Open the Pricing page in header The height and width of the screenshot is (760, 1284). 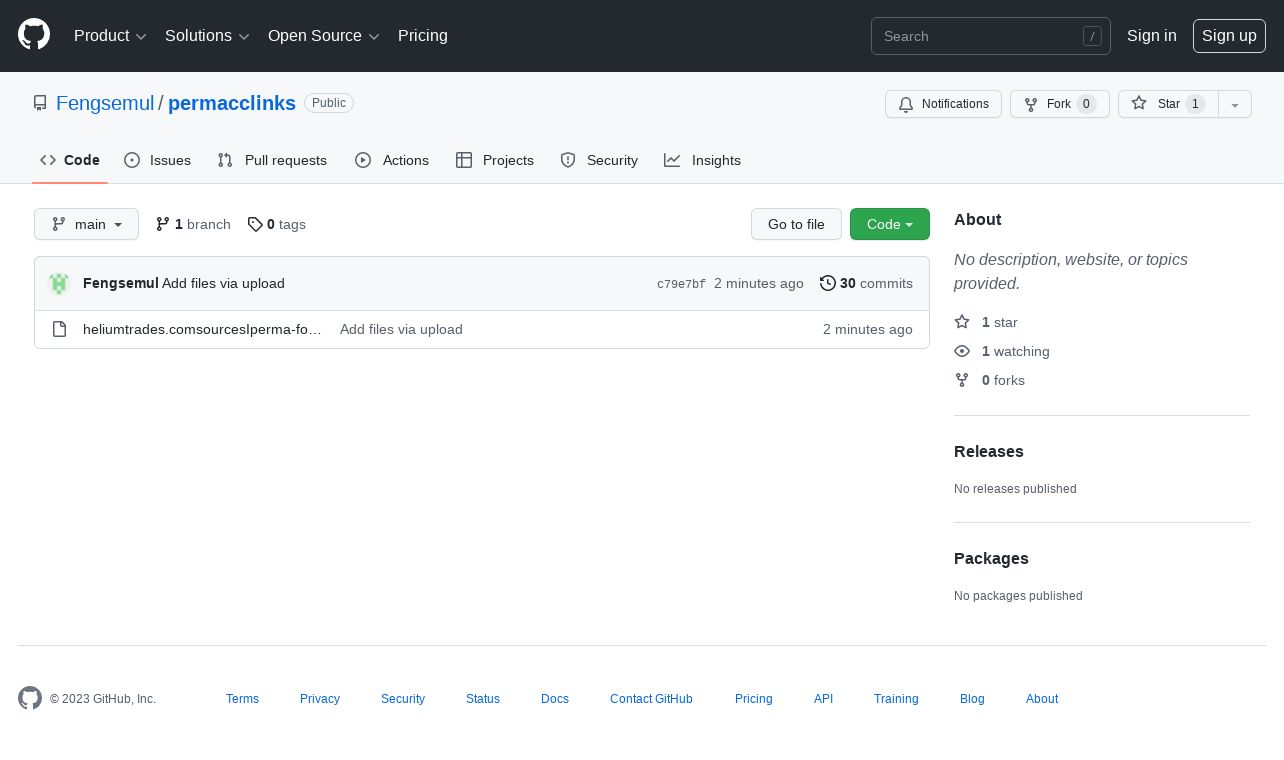423,36
